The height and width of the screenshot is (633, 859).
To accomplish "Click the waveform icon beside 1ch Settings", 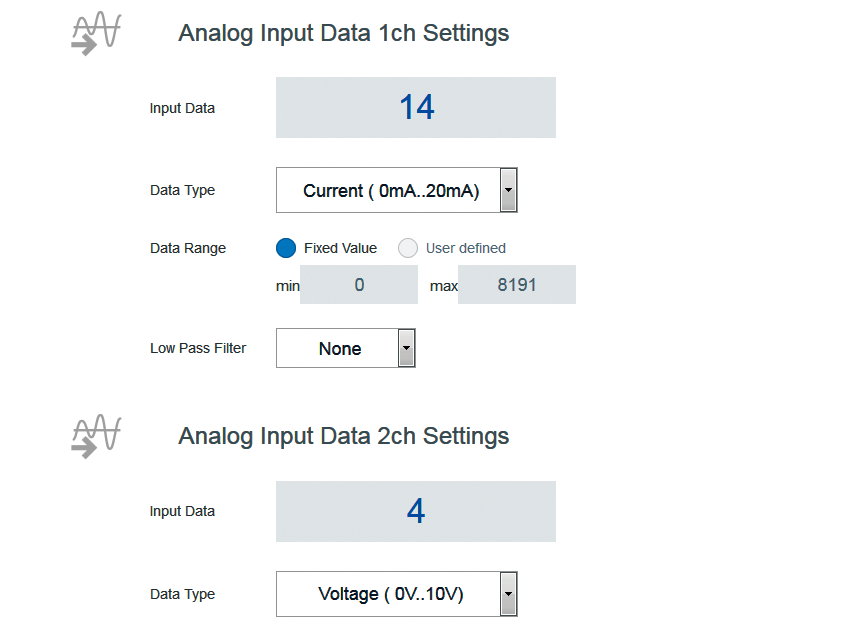I will pos(96,35).
